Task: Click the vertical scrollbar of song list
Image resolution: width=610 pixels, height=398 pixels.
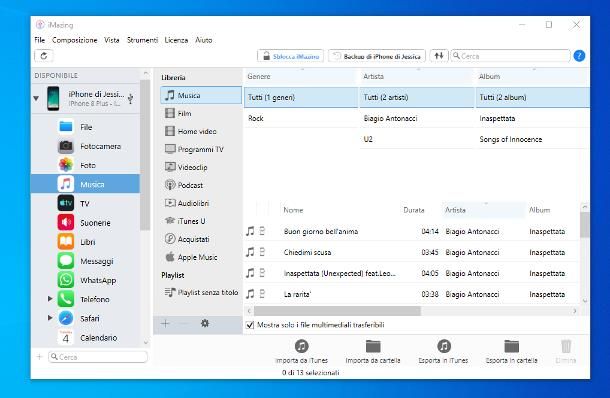Action: click(x=584, y=224)
